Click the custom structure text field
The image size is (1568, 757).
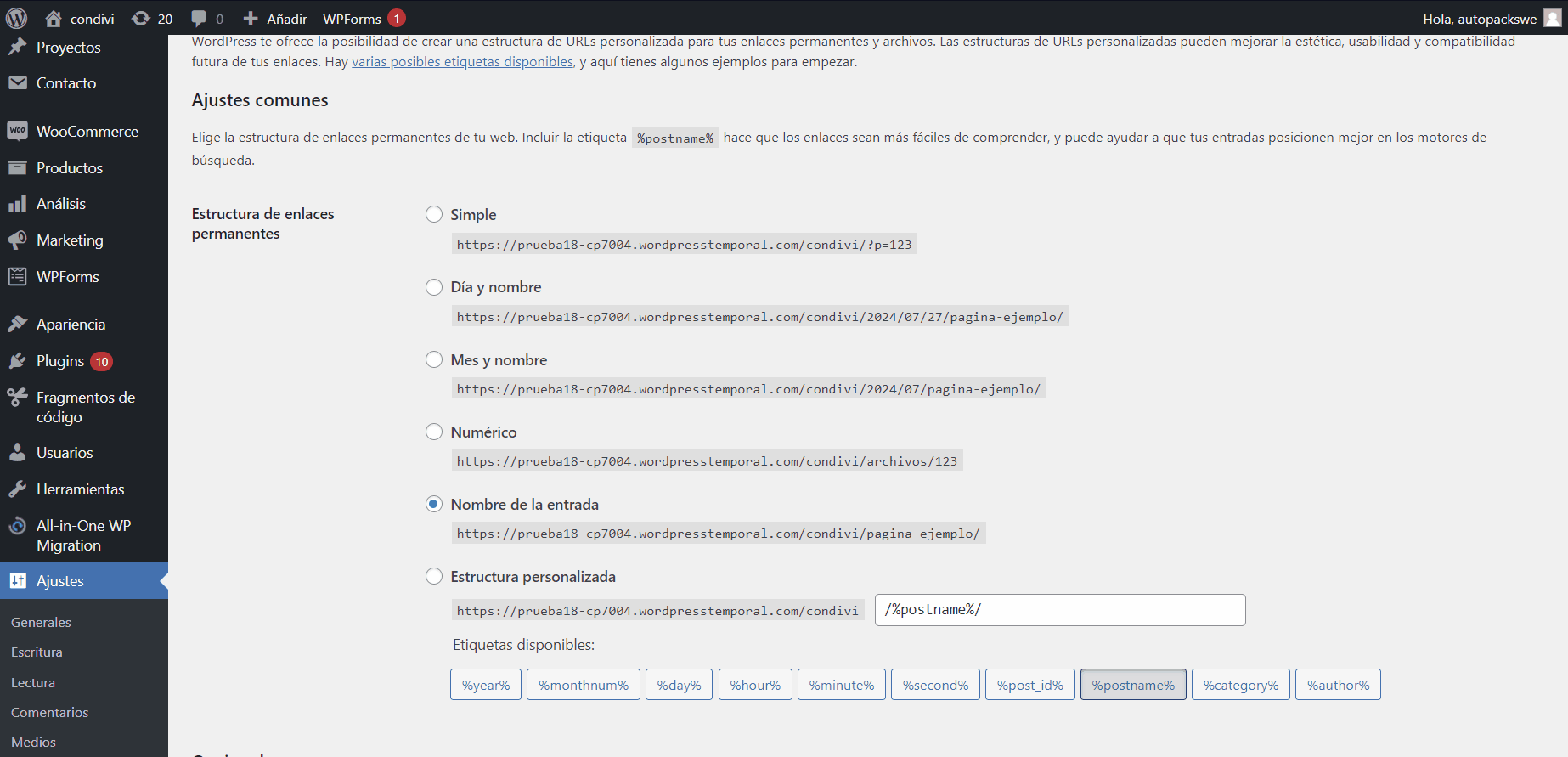pyautogui.click(x=1059, y=610)
